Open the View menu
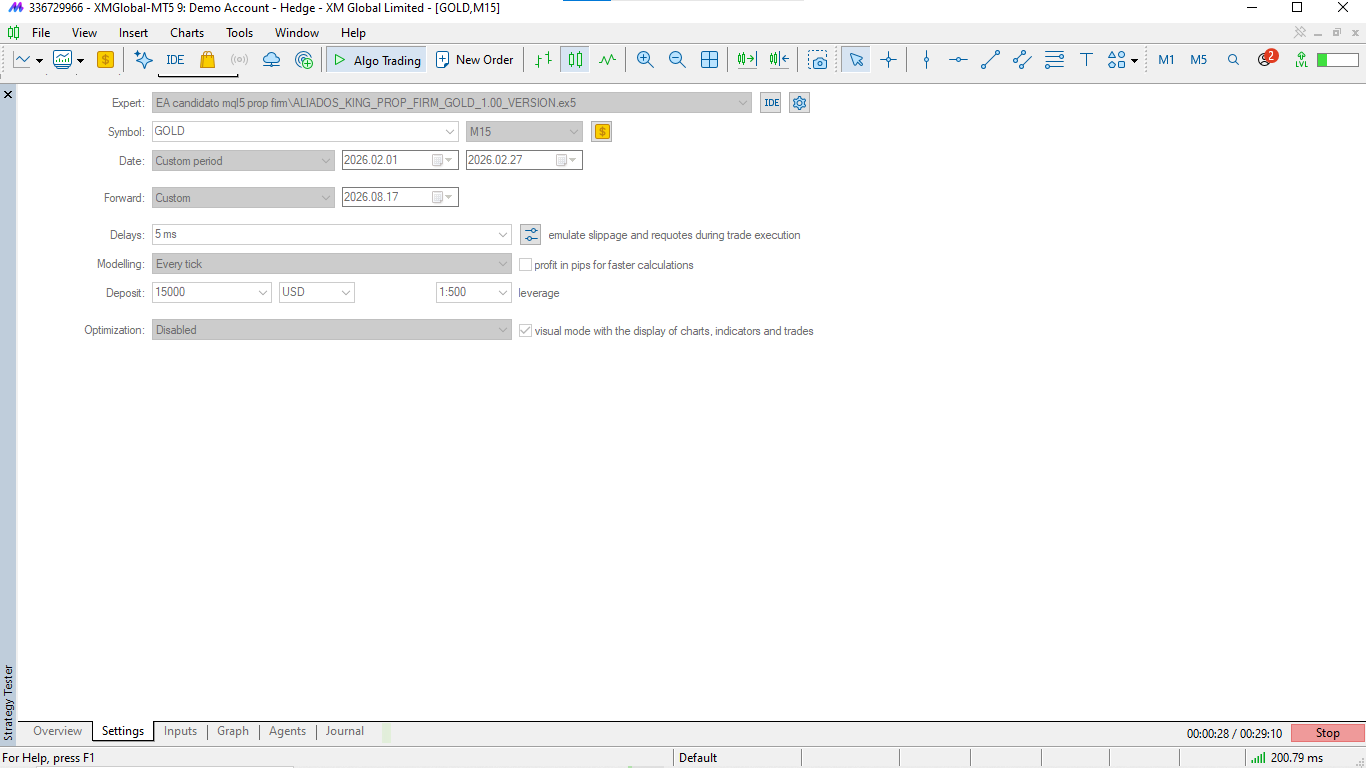The height and width of the screenshot is (768, 1366). pyautogui.click(x=85, y=33)
